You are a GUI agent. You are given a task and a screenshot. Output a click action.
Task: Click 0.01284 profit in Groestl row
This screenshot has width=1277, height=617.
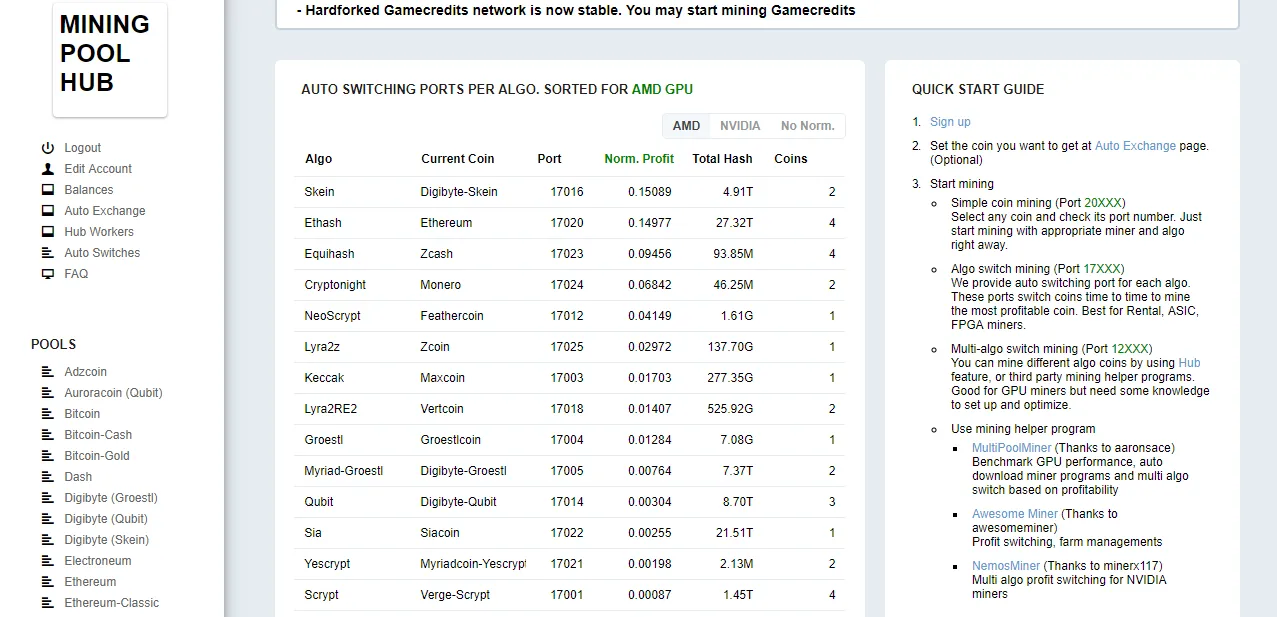point(650,440)
